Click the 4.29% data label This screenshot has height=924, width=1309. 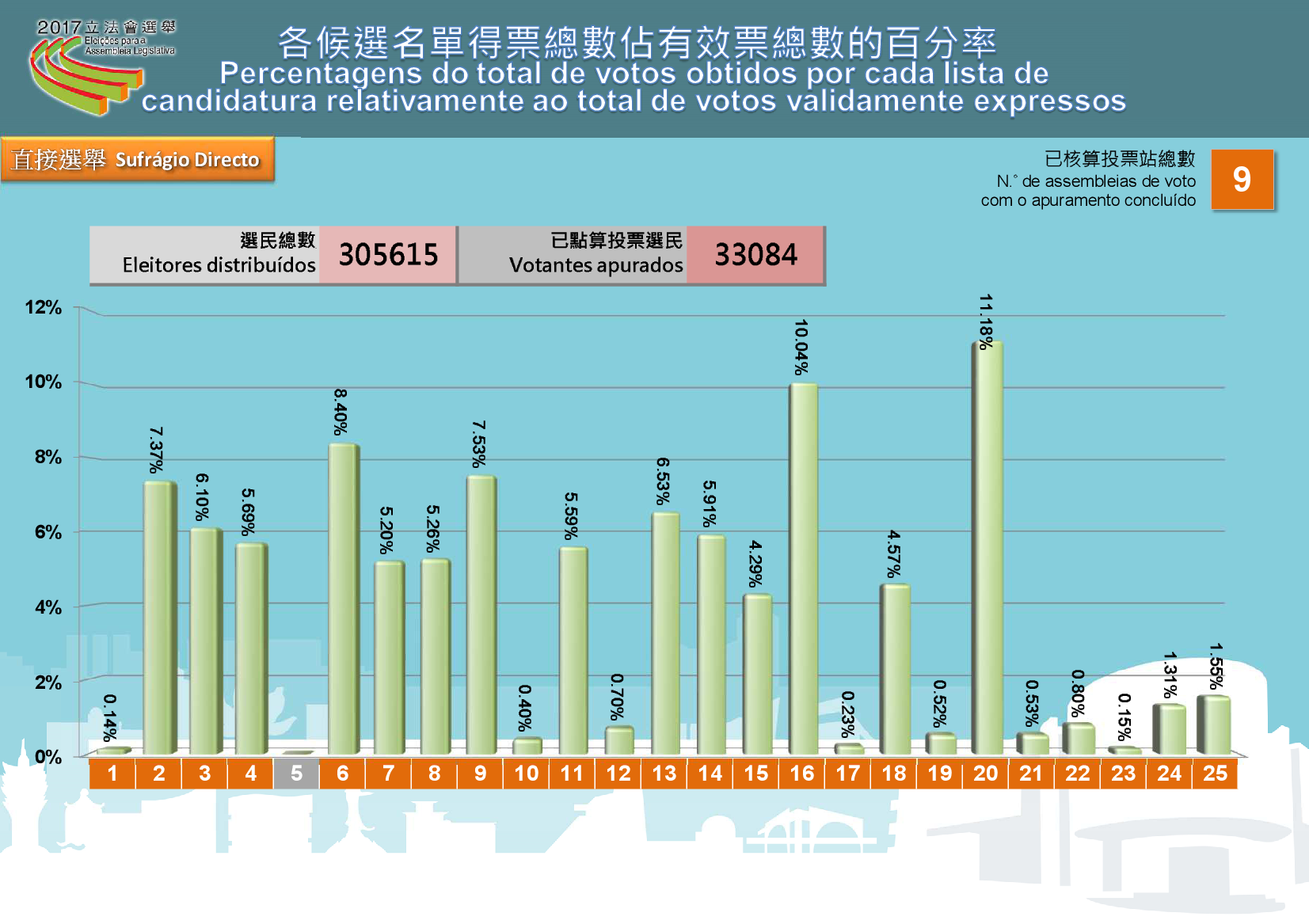pyautogui.click(x=755, y=564)
